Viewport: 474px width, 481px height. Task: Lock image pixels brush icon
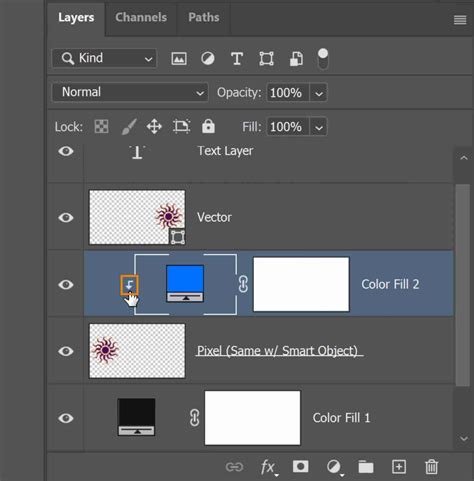pos(129,127)
